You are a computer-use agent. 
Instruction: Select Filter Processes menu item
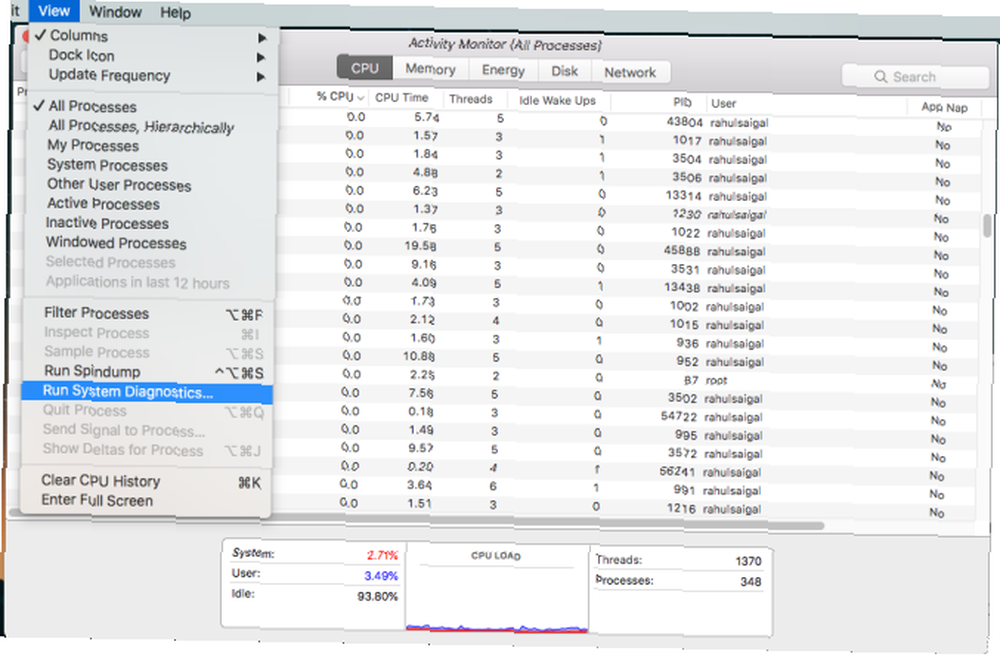(x=148, y=313)
